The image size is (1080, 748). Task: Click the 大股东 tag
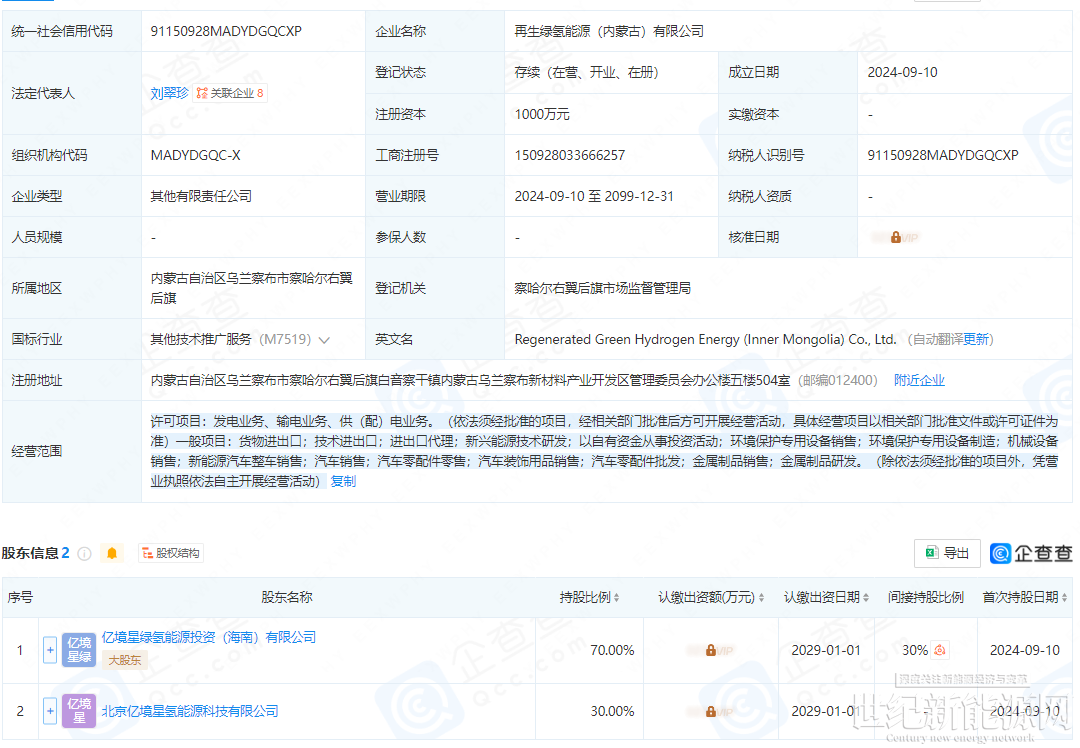[x=125, y=661]
